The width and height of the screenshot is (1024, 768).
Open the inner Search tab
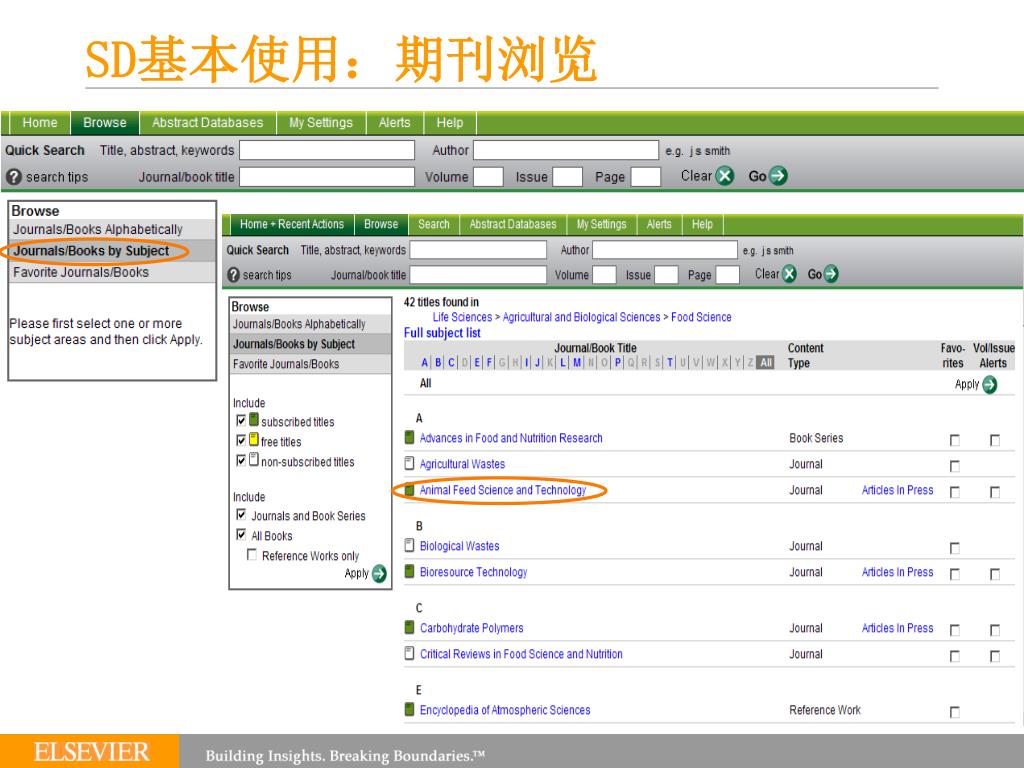(434, 225)
